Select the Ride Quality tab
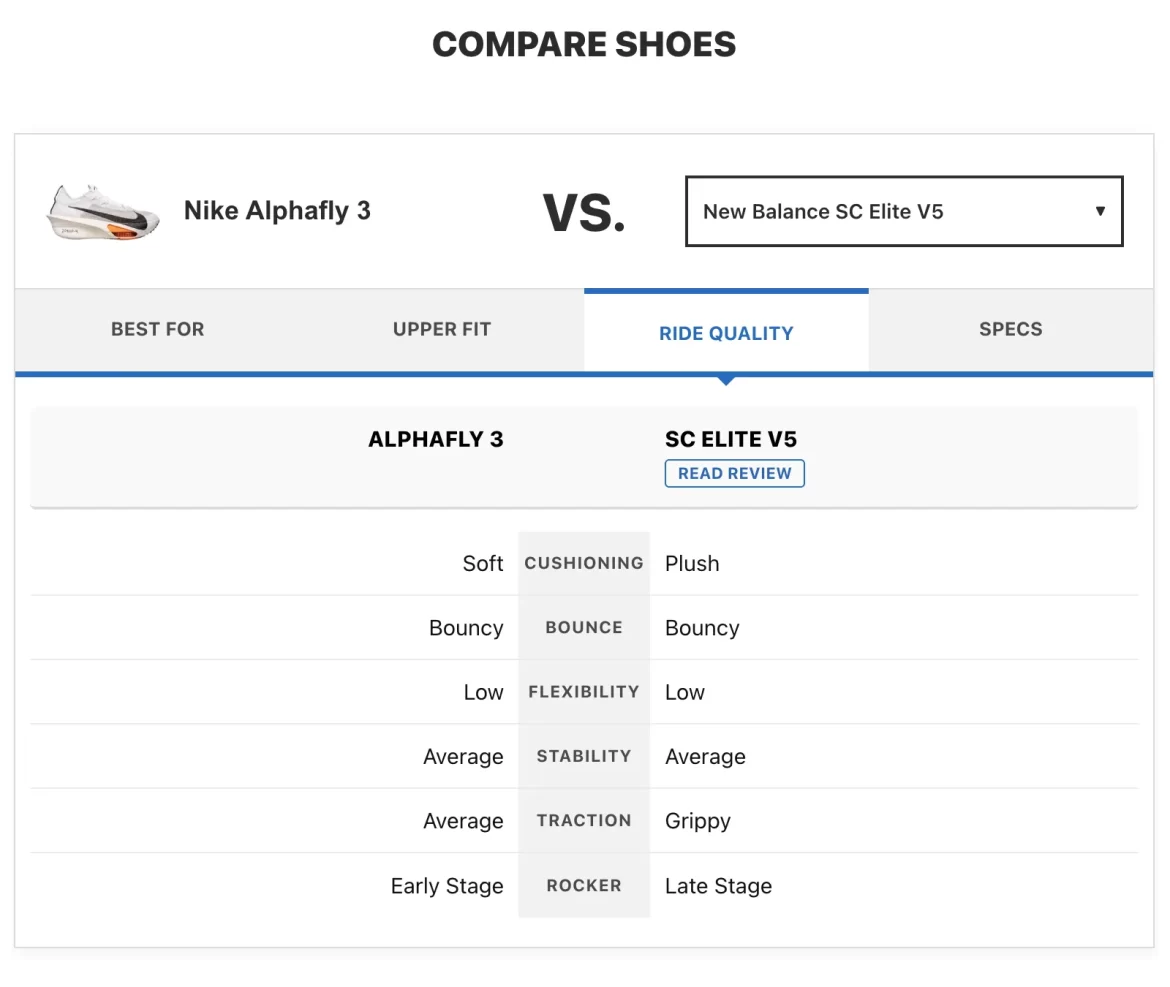This screenshot has width=1170, height=987. click(x=726, y=333)
